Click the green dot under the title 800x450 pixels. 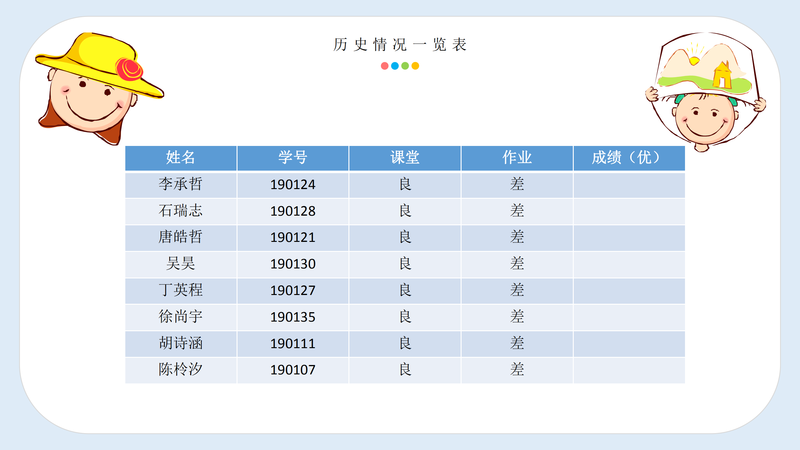tap(405, 66)
